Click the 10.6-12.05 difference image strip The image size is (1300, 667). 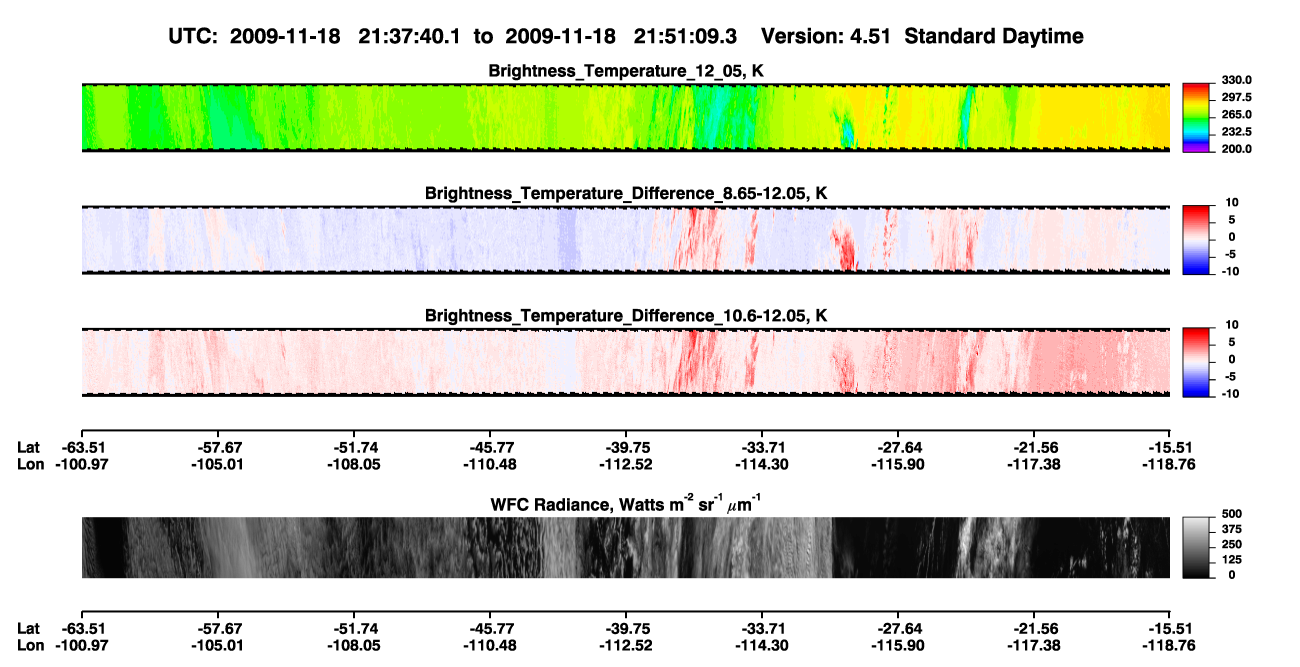(x=626, y=363)
